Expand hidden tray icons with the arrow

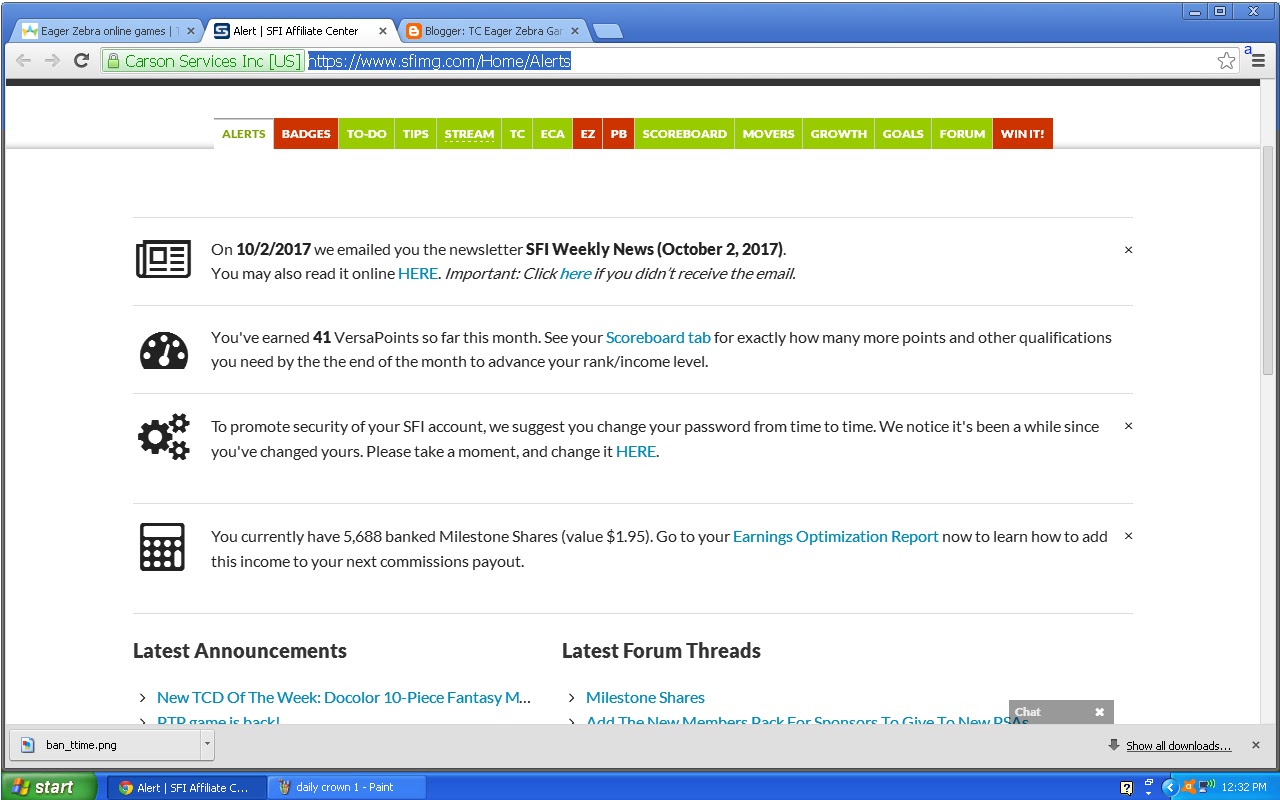(x=1169, y=787)
